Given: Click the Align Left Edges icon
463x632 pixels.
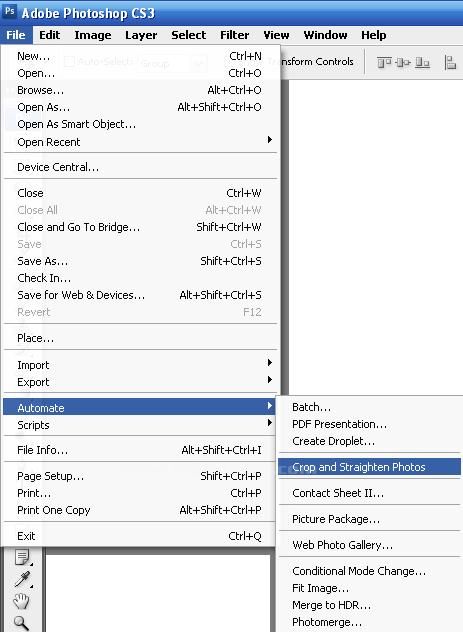Looking at the screenshot, I should click(x=450, y=62).
